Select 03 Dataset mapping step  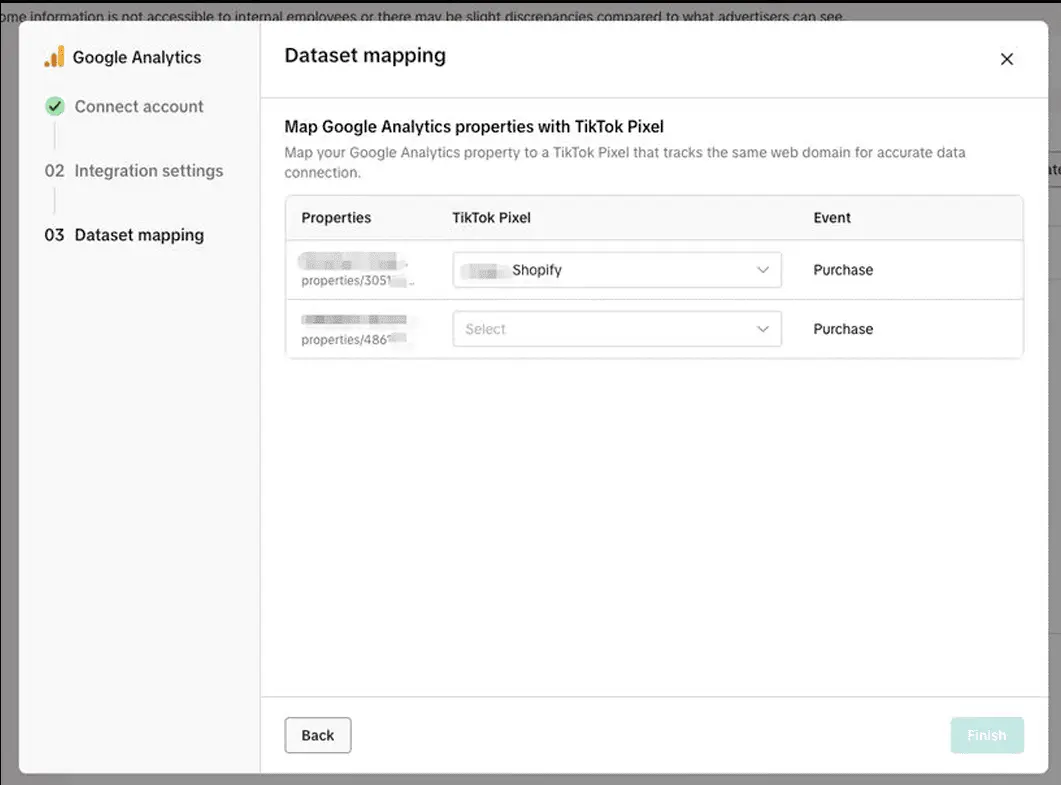point(125,235)
